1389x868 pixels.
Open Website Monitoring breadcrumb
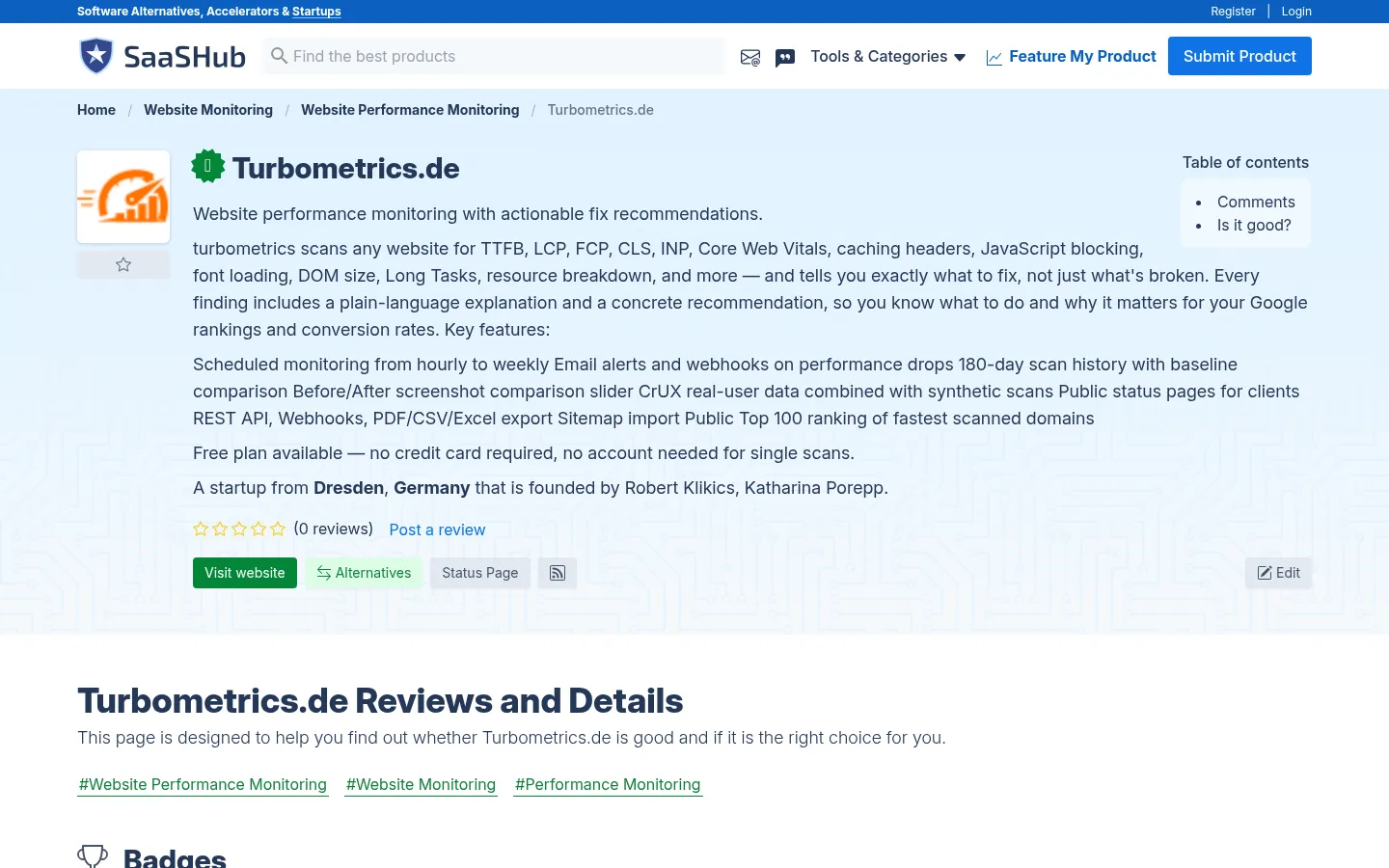[x=208, y=110]
